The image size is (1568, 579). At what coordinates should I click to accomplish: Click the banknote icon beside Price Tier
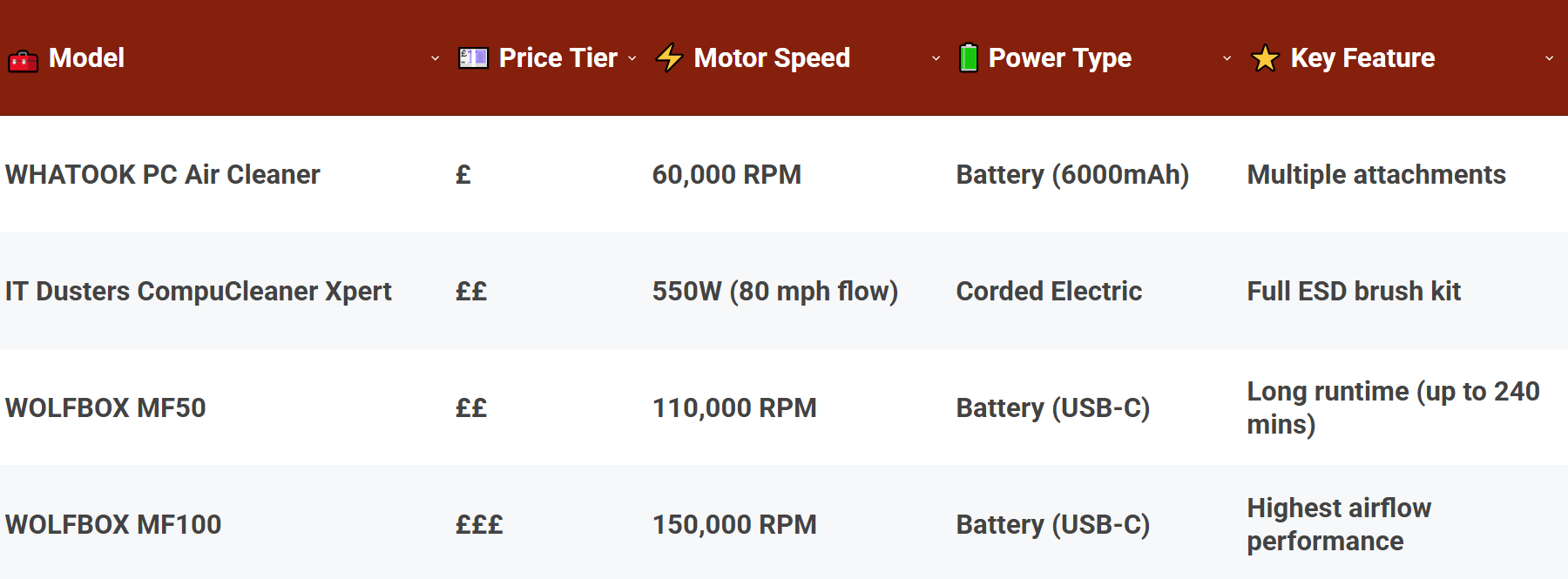[473, 58]
